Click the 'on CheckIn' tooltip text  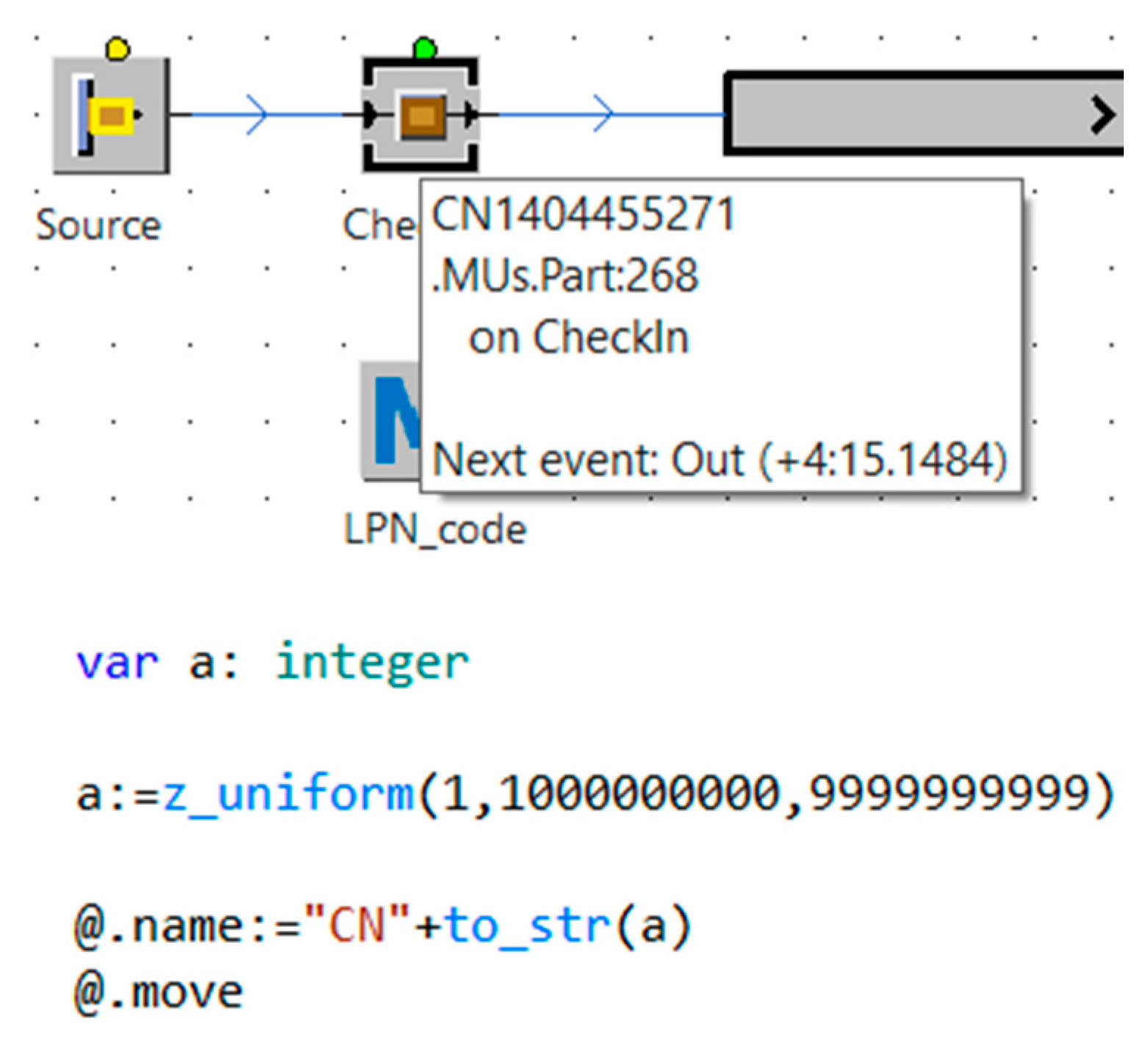578,338
